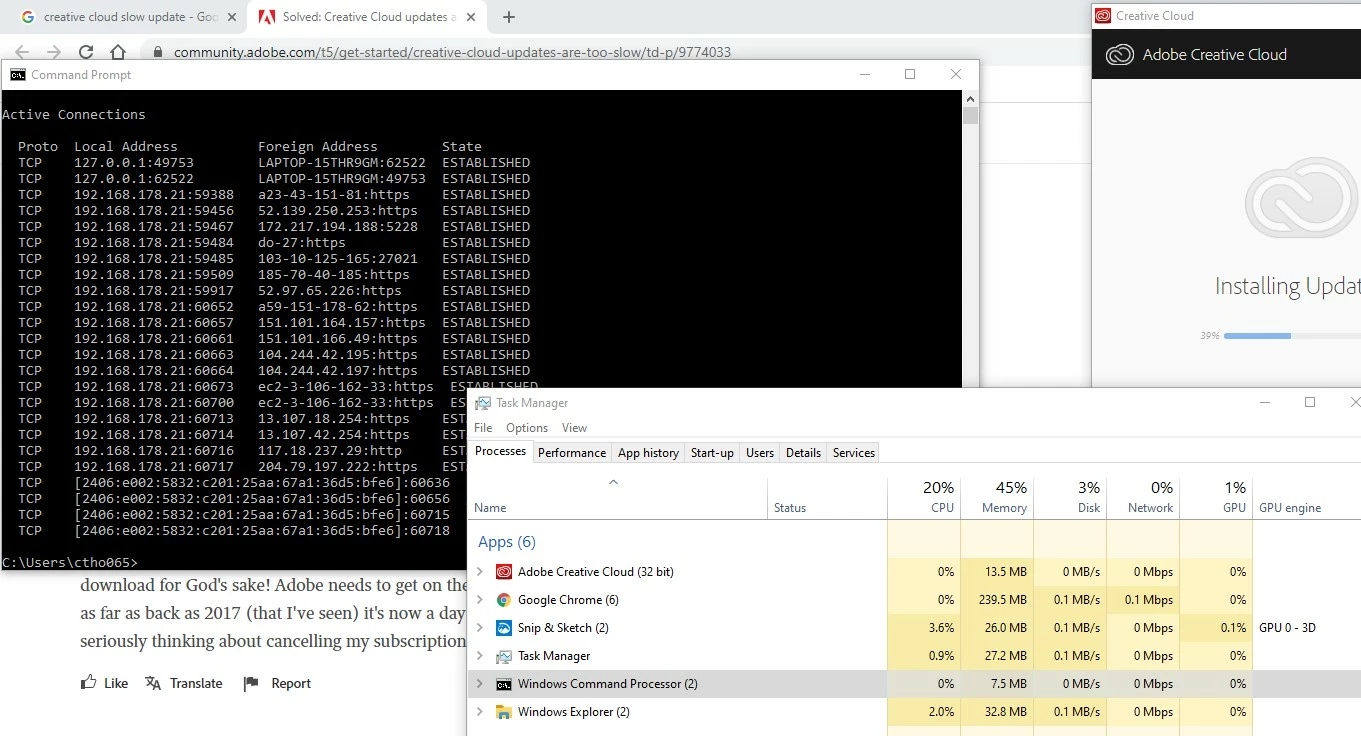This screenshot has width=1361, height=736.
Task: Open Task Manager Options menu
Action: [527, 428]
